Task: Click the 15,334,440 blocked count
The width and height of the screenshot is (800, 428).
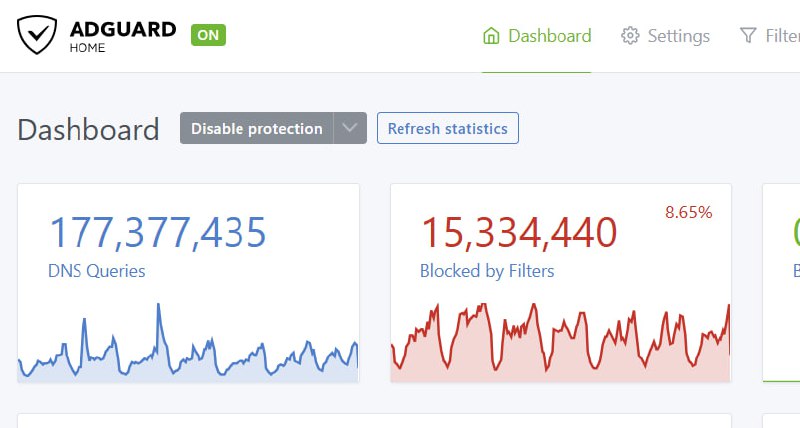Action: click(518, 232)
